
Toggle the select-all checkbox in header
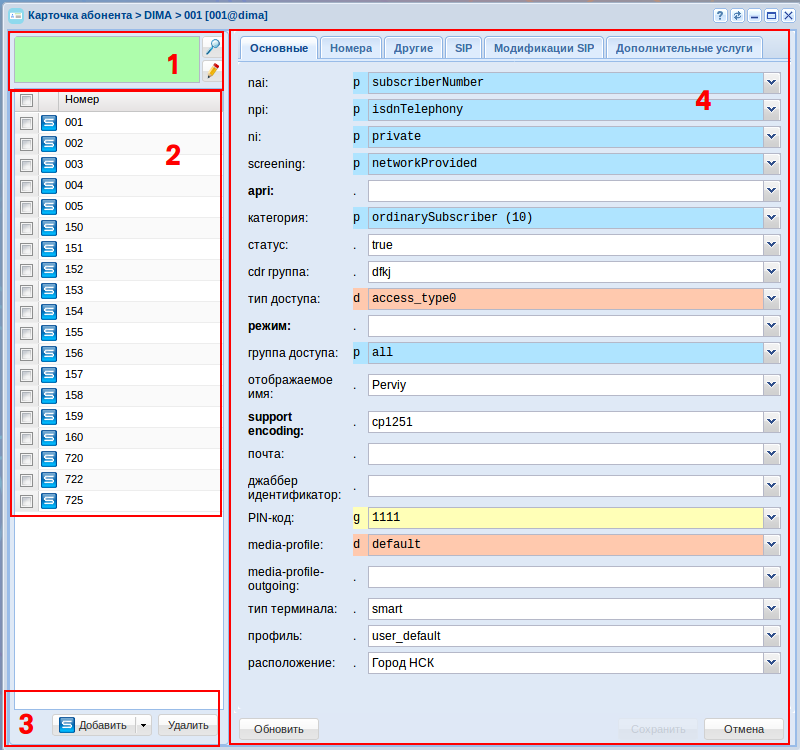click(x=26, y=100)
